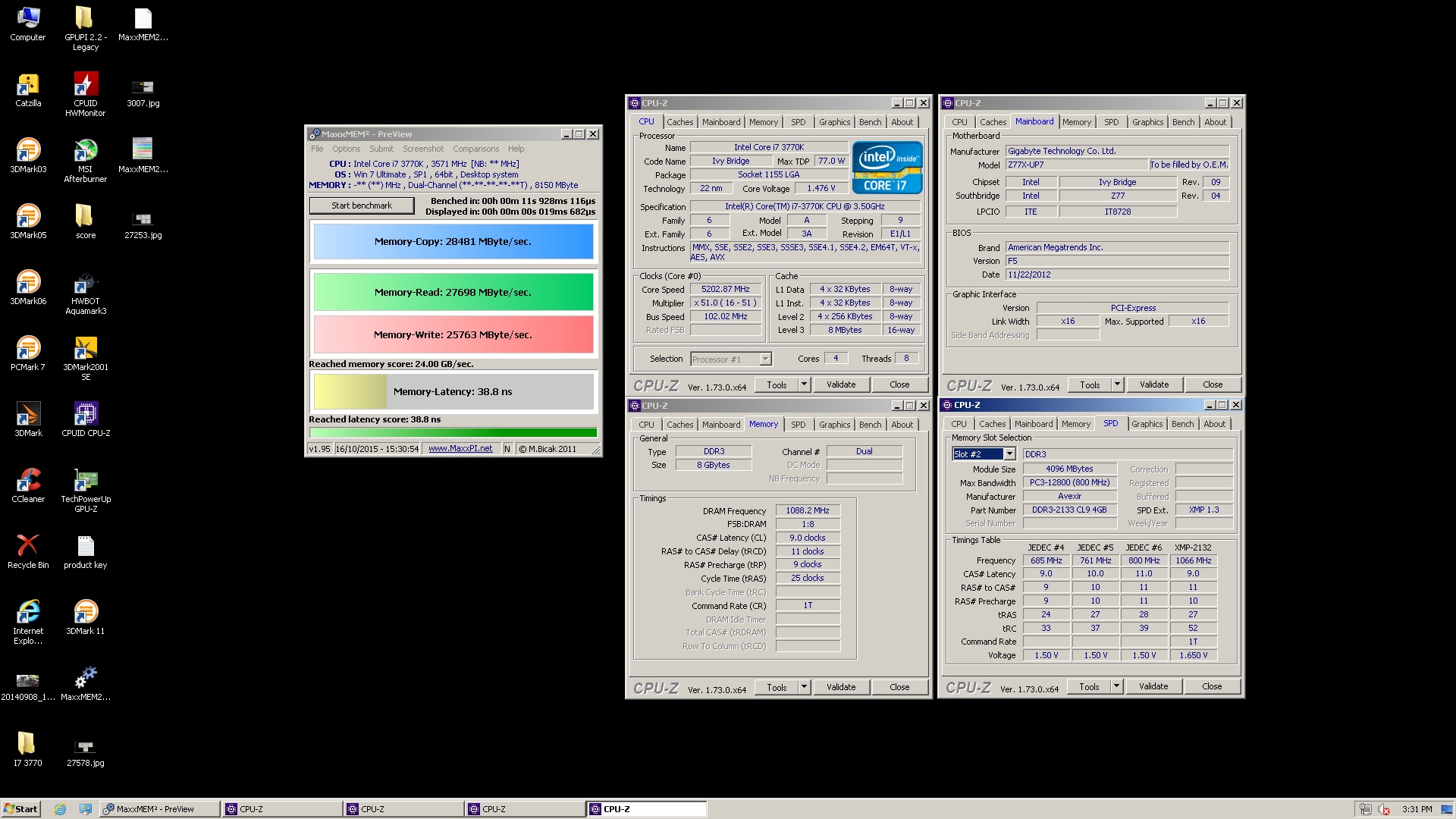Click the N indicator in MaxxMEM² status bar
Viewport: 1456px width, 819px height.
pos(507,449)
